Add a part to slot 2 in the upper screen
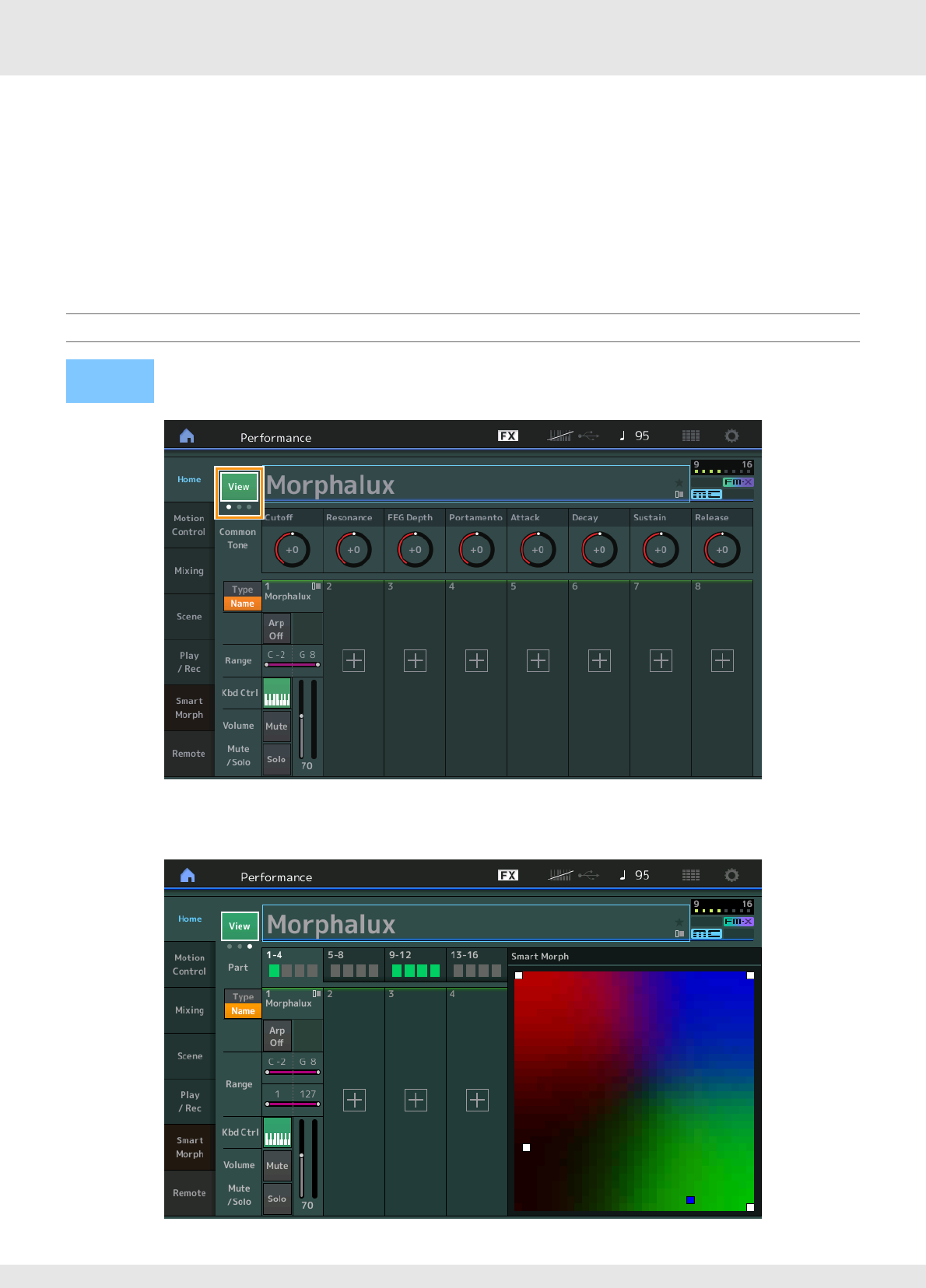This screenshot has width=926, height=1288. 354,661
